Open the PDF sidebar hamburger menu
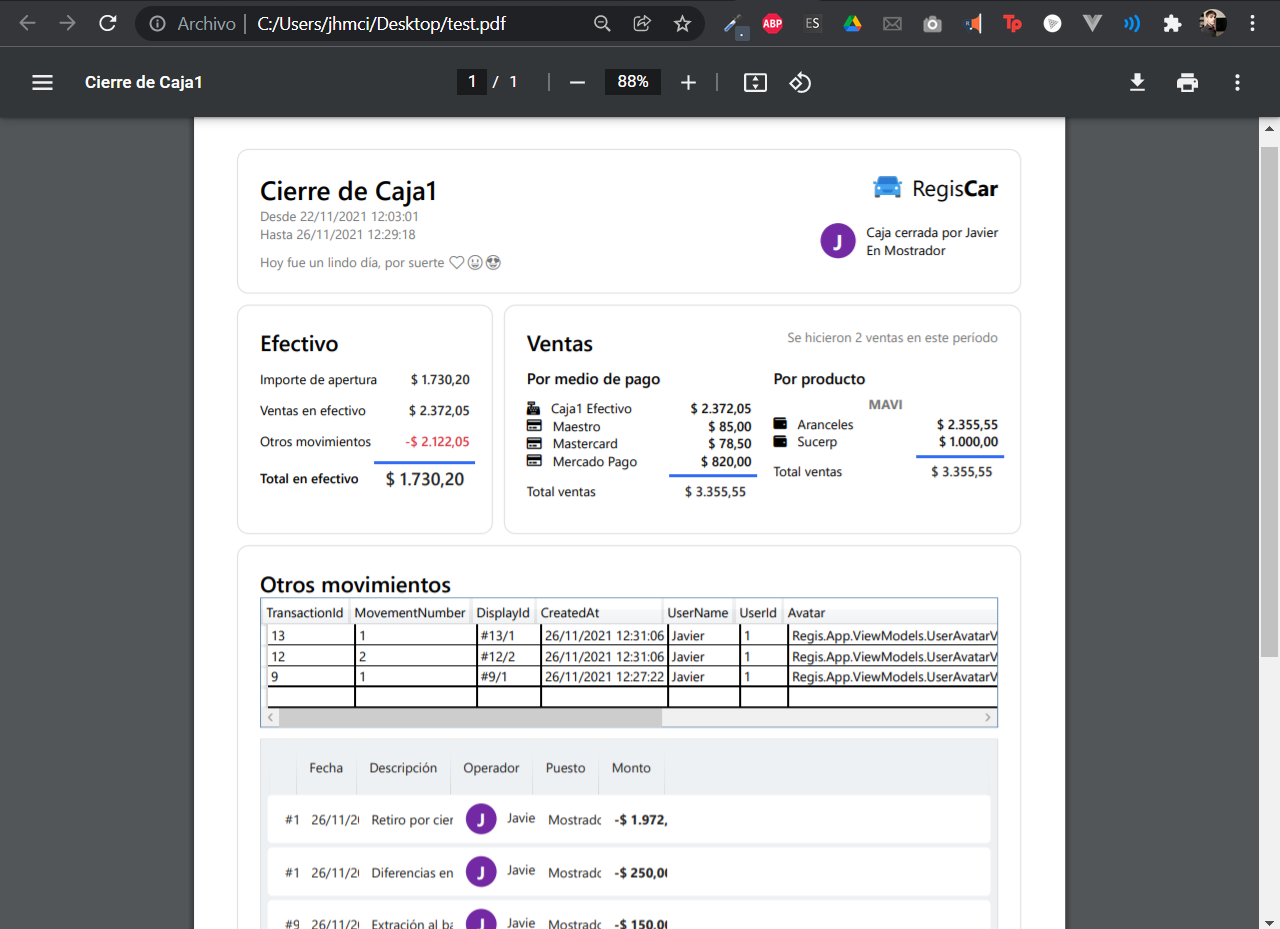 tap(42, 82)
